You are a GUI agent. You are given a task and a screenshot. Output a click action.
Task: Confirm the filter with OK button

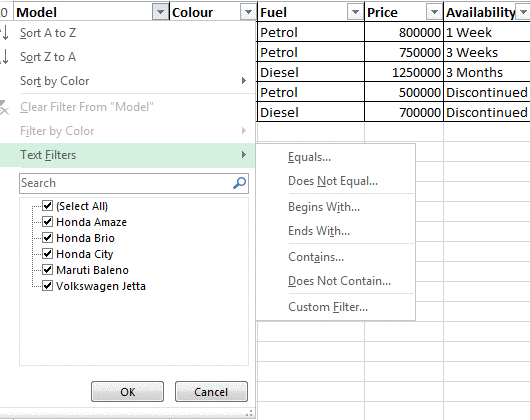(x=127, y=392)
